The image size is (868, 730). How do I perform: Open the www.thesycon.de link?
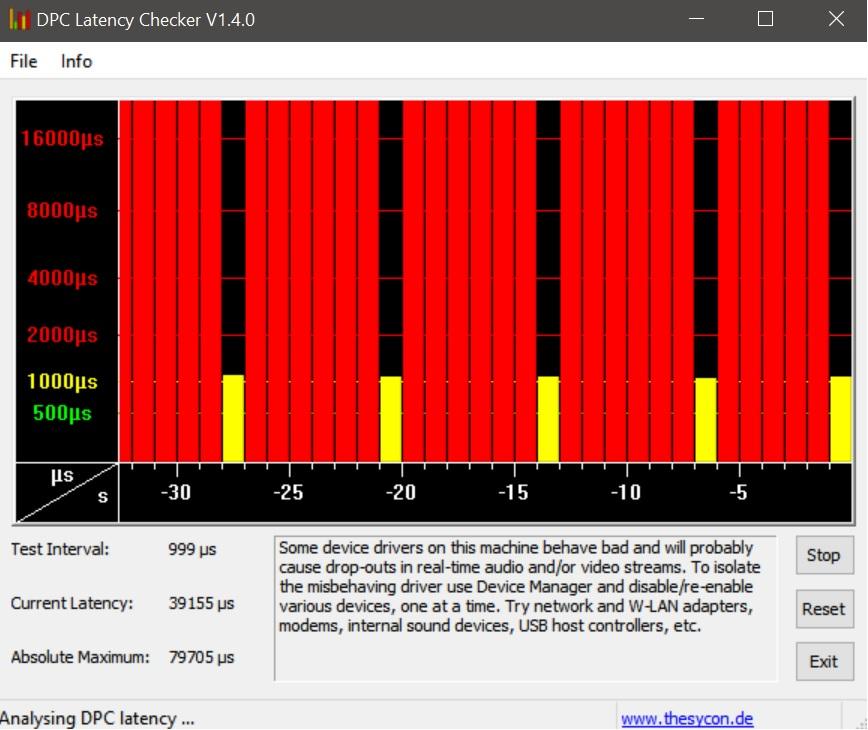point(687,718)
